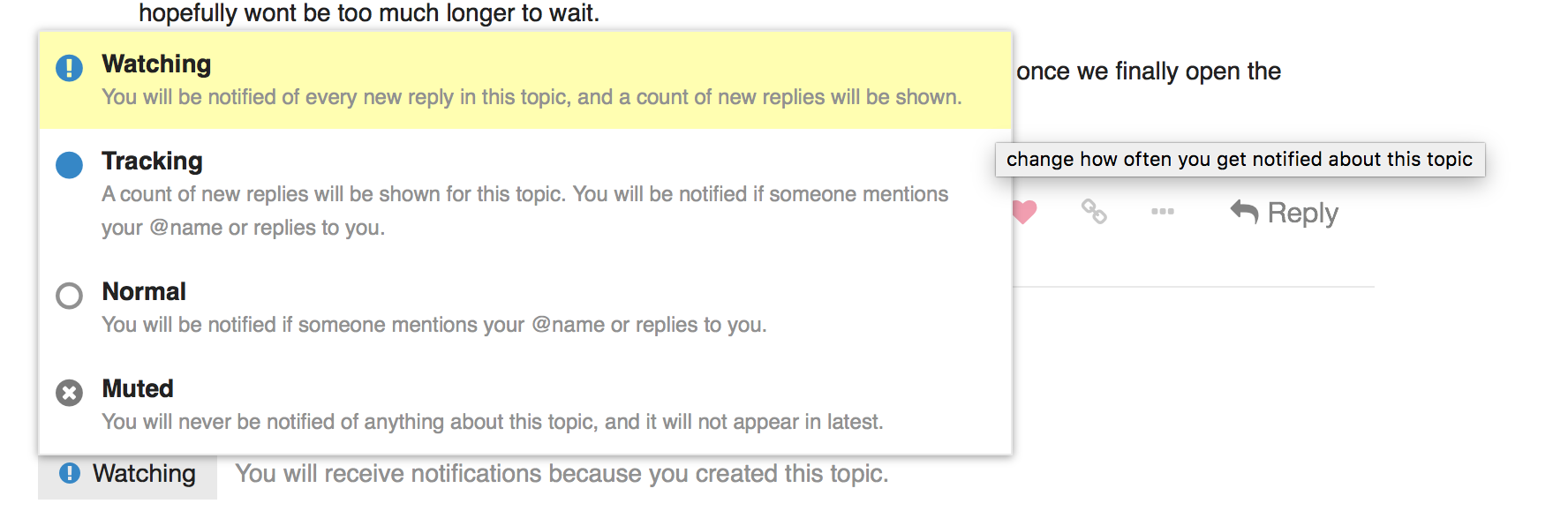Click Normal description about @name mentions
The width and height of the screenshot is (1568, 526).
tap(433, 325)
